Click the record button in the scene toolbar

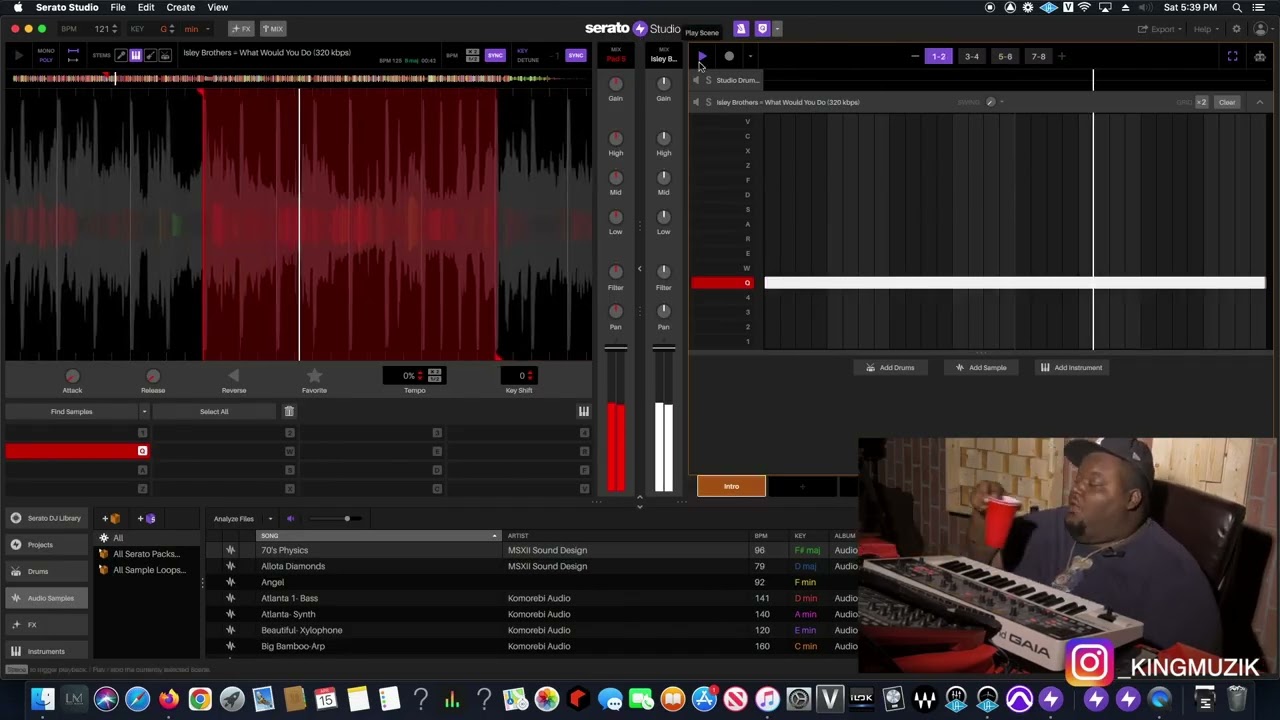pyautogui.click(x=729, y=56)
